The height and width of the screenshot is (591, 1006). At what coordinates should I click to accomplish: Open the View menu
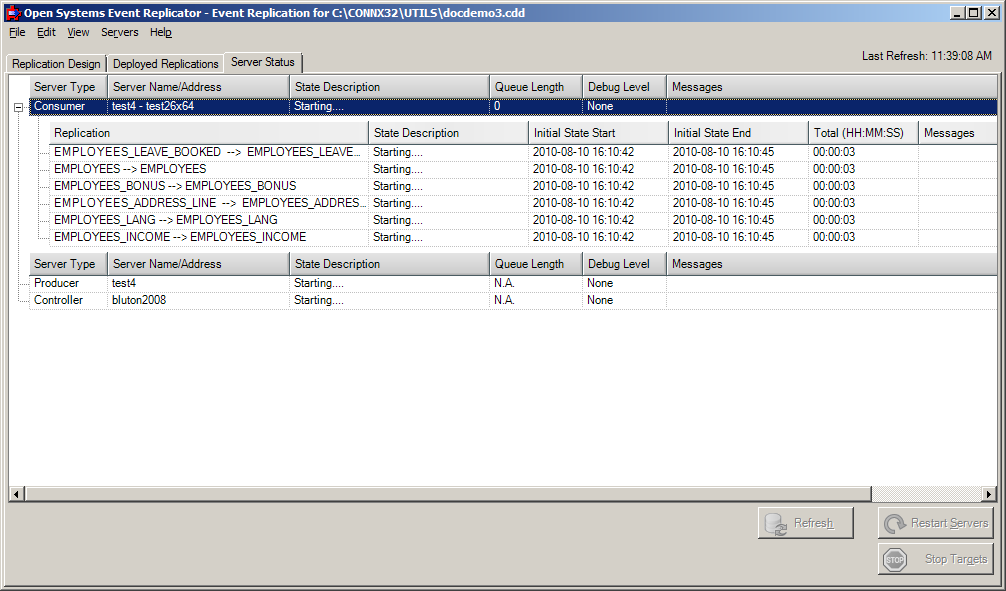[x=77, y=32]
